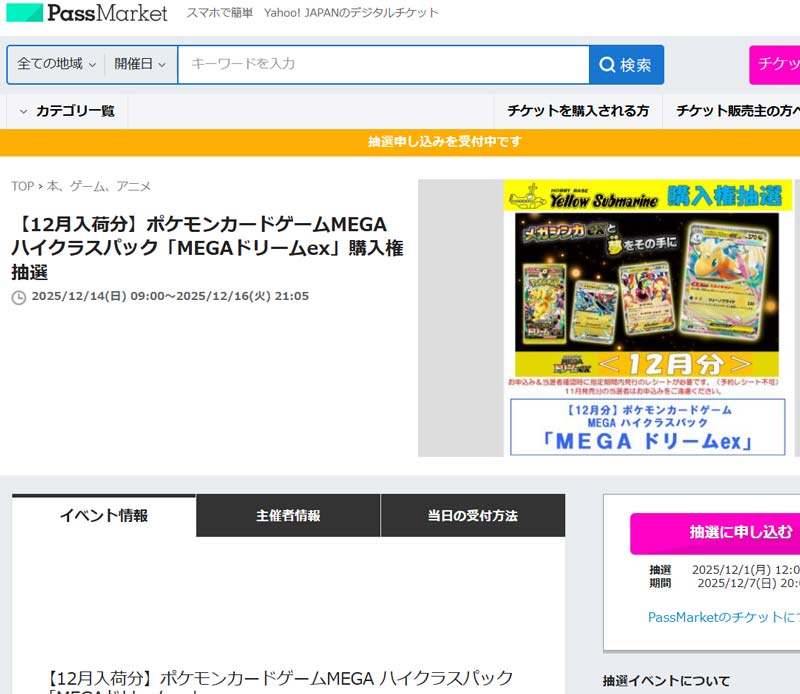Image resolution: width=800 pixels, height=694 pixels.
Task: Click the TOP breadcrumb link
Action: point(22,186)
